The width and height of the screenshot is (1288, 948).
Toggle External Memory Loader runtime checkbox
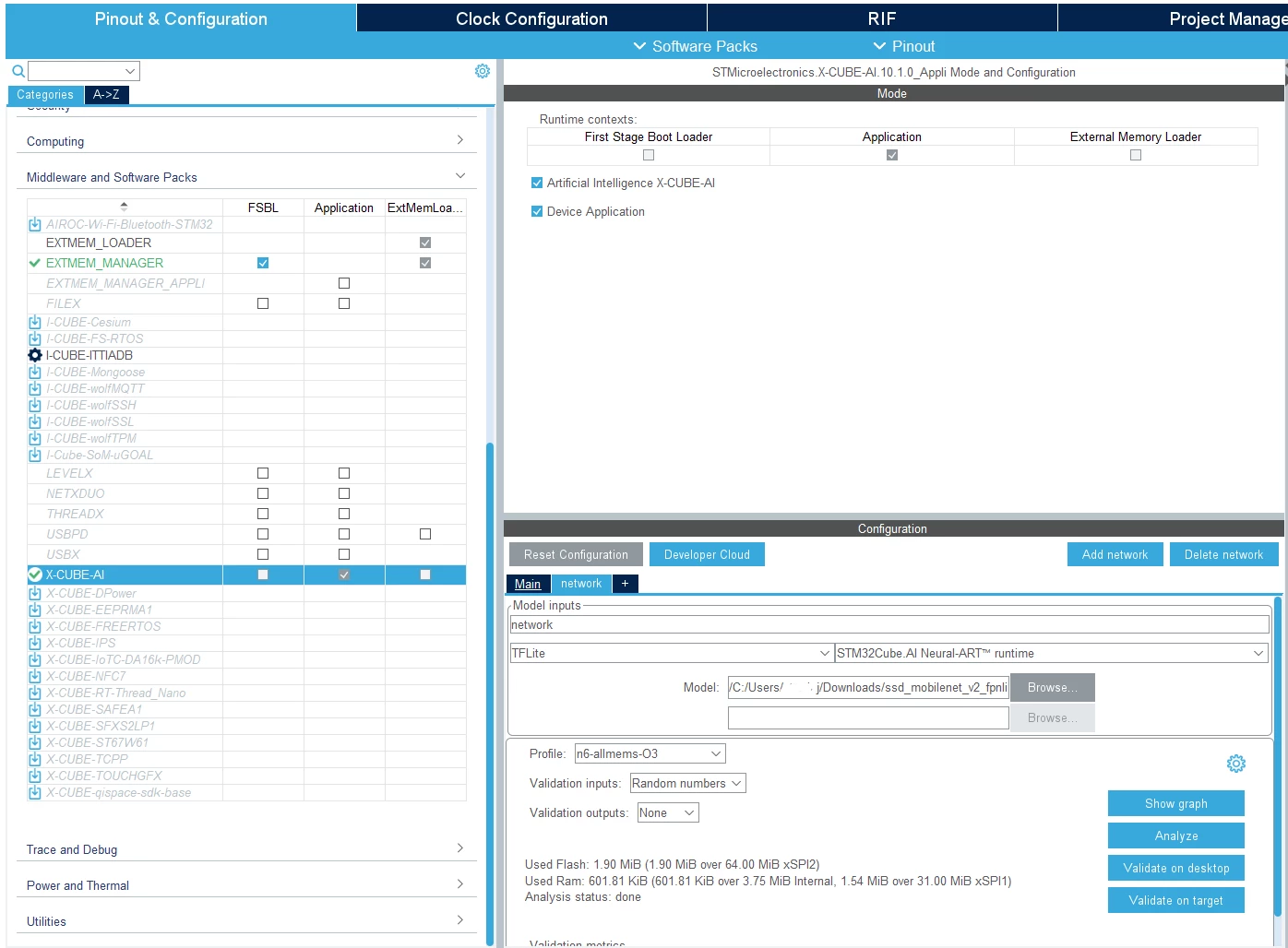pos(1136,155)
